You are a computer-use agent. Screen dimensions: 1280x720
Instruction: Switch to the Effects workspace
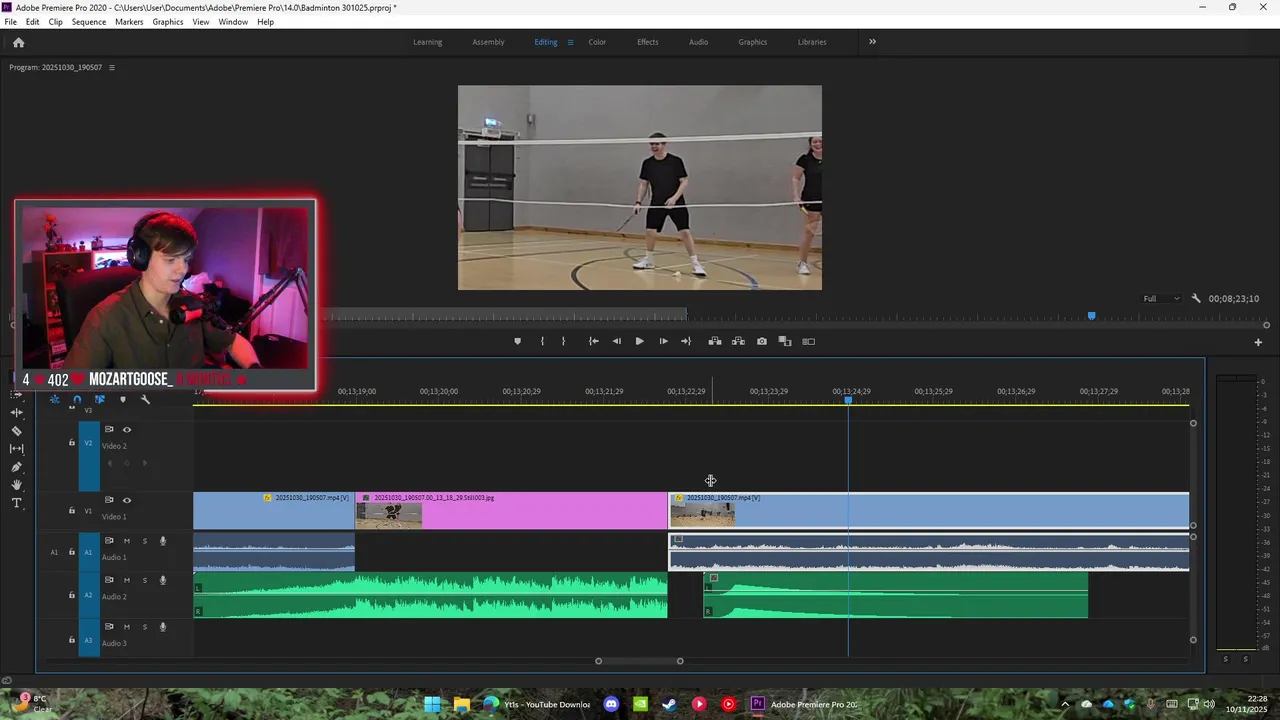click(x=648, y=42)
